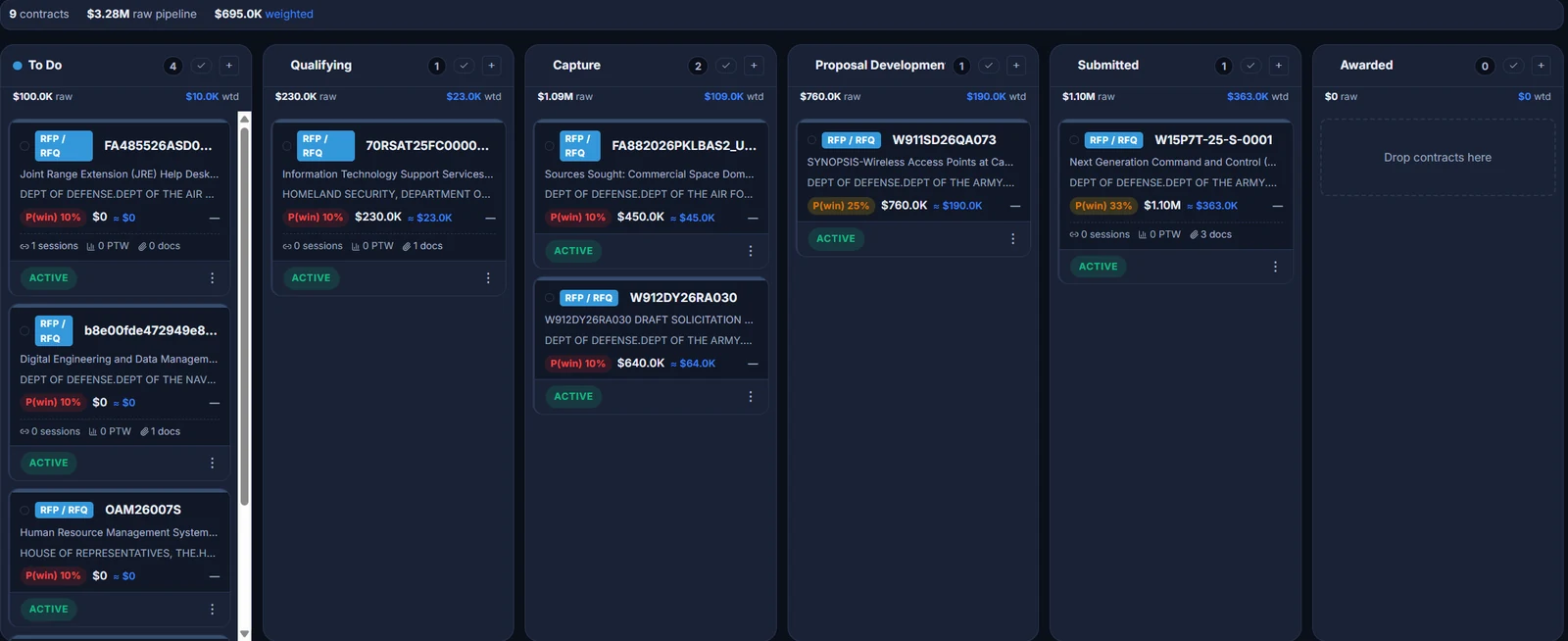Open three-dot menu on FA882026PKLBAS2 card
The height and width of the screenshot is (641, 1568).
coord(751,251)
